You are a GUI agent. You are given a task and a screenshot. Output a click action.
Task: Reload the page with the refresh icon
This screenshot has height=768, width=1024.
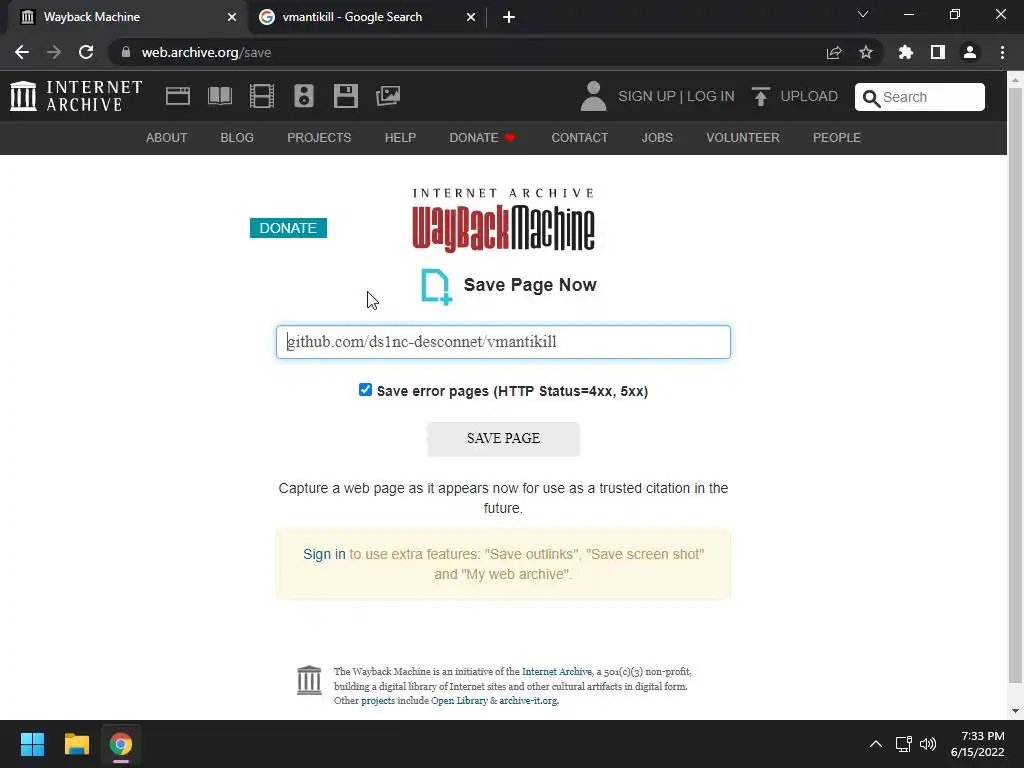tap(86, 52)
